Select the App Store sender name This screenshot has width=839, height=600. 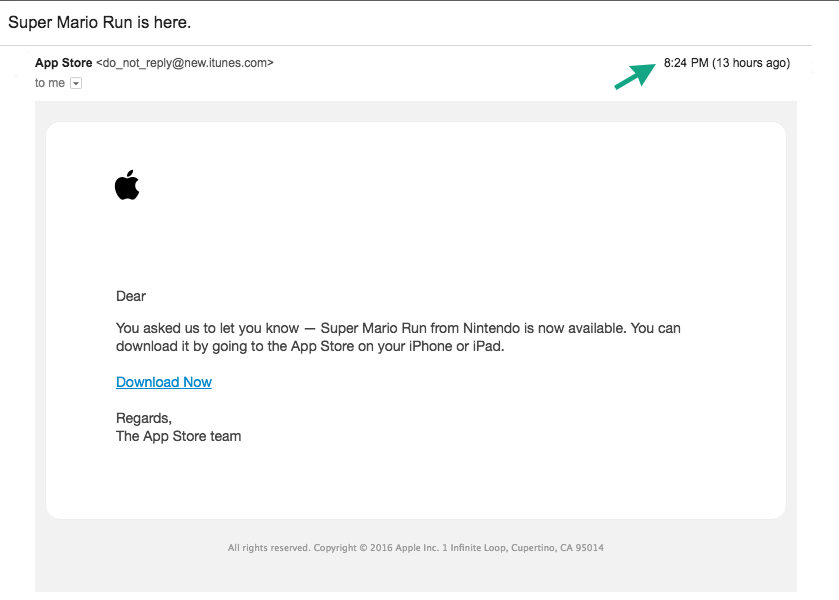coord(64,63)
